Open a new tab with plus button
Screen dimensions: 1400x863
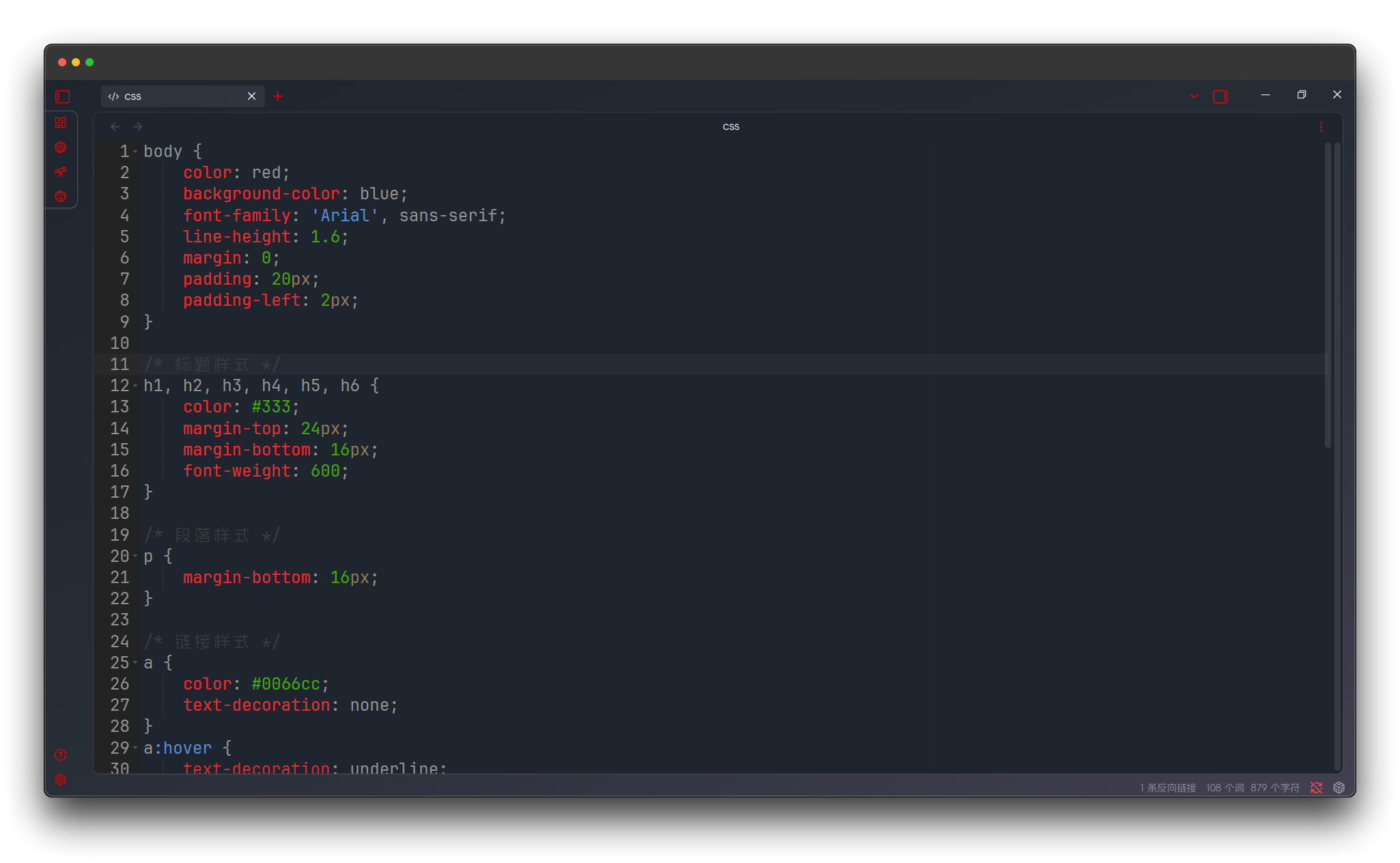pos(278,96)
